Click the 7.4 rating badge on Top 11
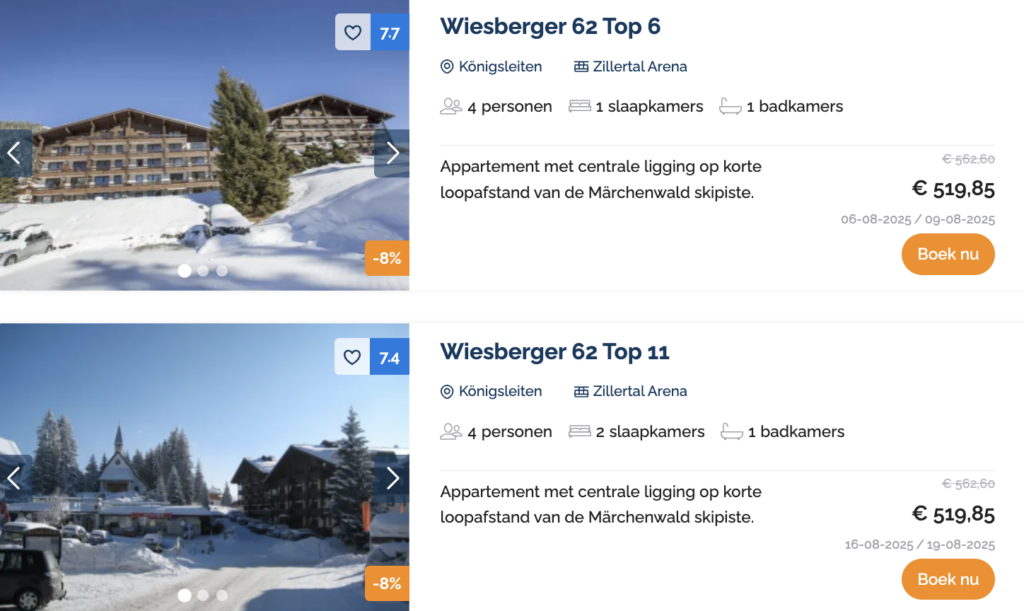This screenshot has height=611, width=1024. [390, 357]
